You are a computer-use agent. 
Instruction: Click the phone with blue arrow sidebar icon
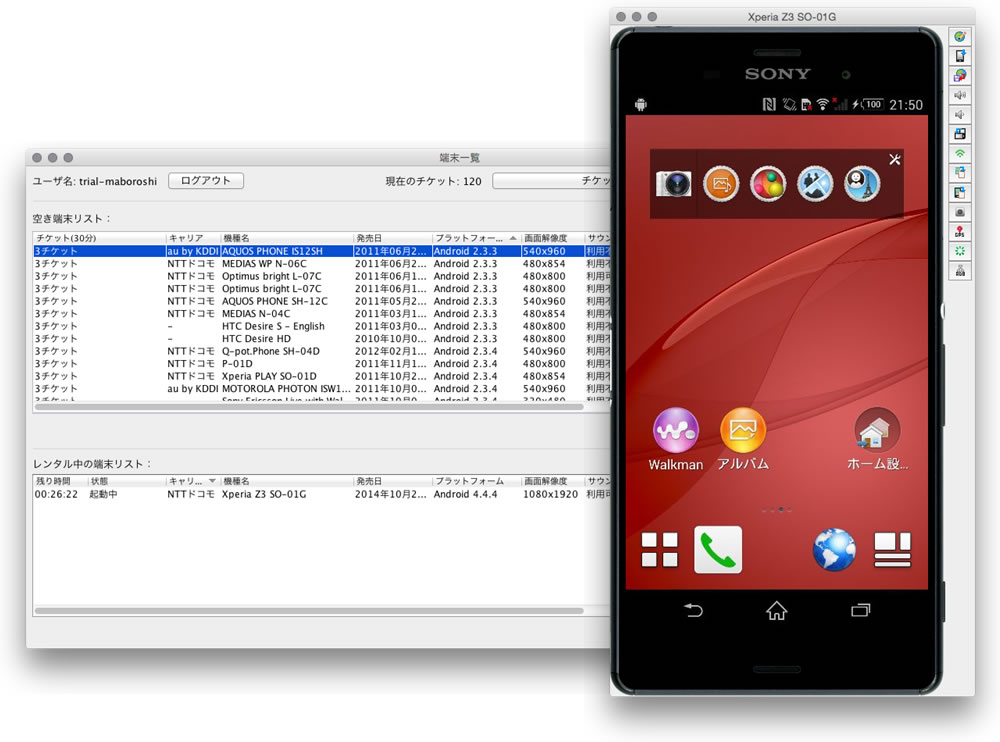pyautogui.click(x=960, y=56)
